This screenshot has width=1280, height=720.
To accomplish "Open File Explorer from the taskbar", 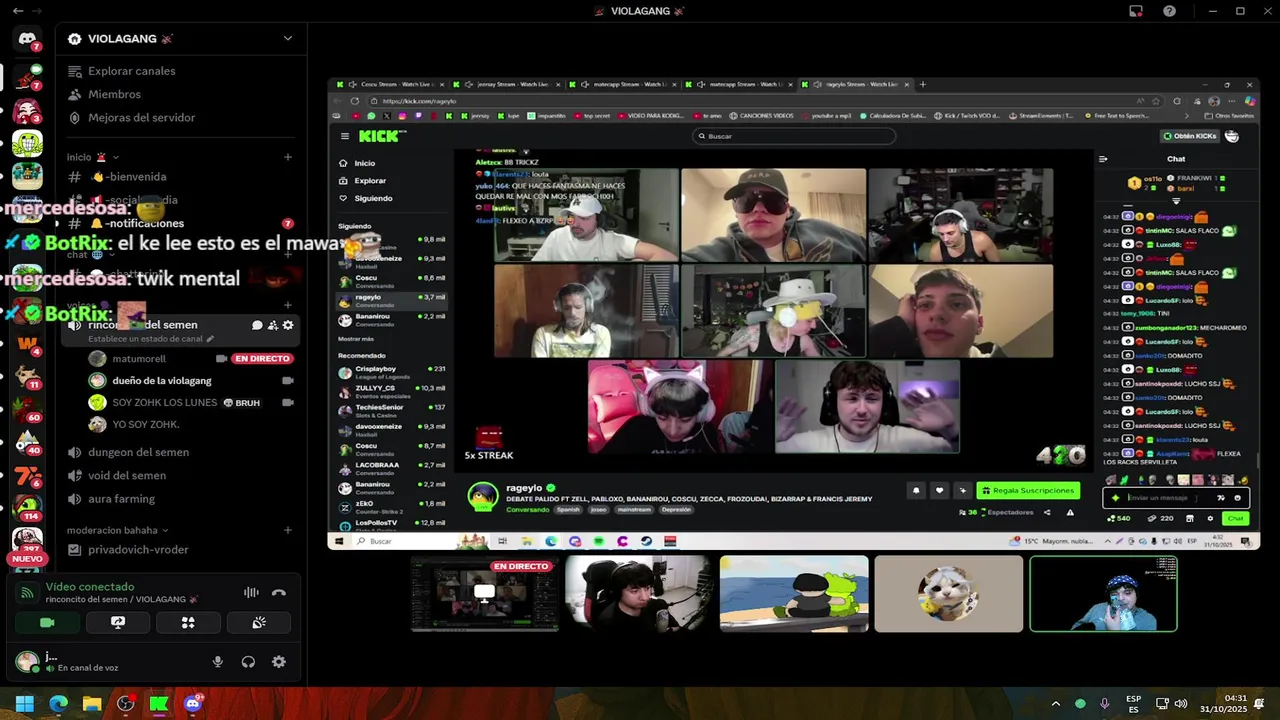I will pos(92,704).
